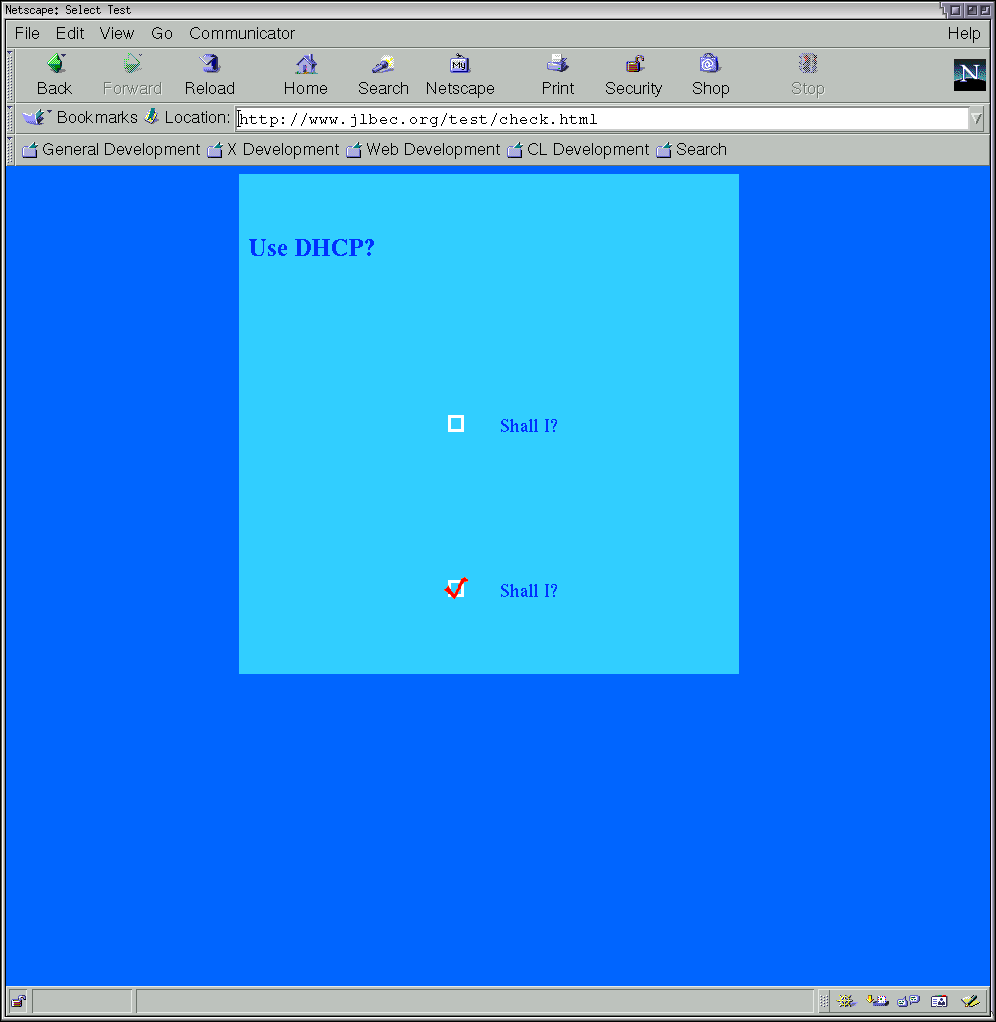Go to the Home page
The width and height of the screenshot is (996, 1022).
pyautogui.click(x=306, y=74)
